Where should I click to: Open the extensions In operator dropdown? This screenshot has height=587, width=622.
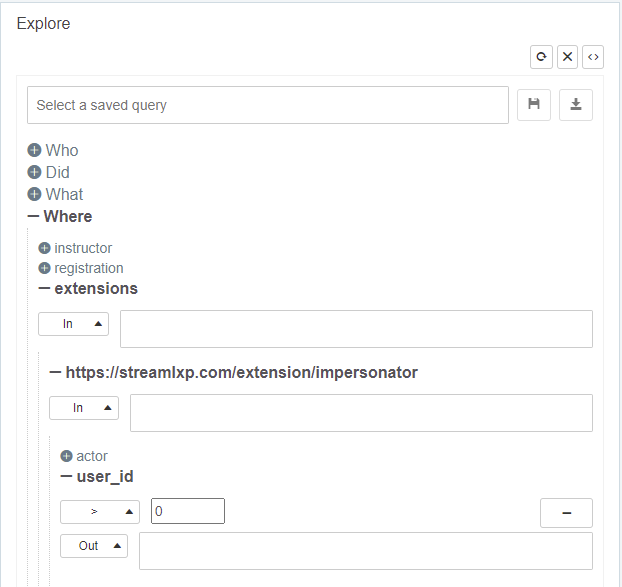pyautogui.click(x=73, y=324)
